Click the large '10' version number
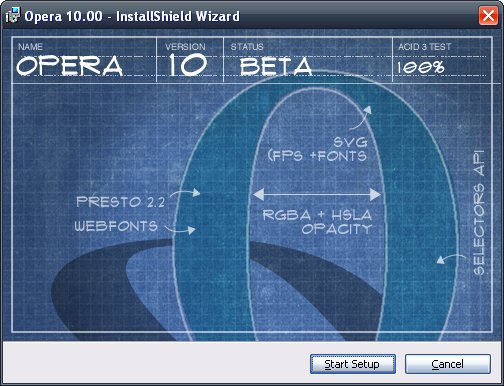Image resolution: width=504 pixels, height=386 pixels. click(x=187, y=65)
